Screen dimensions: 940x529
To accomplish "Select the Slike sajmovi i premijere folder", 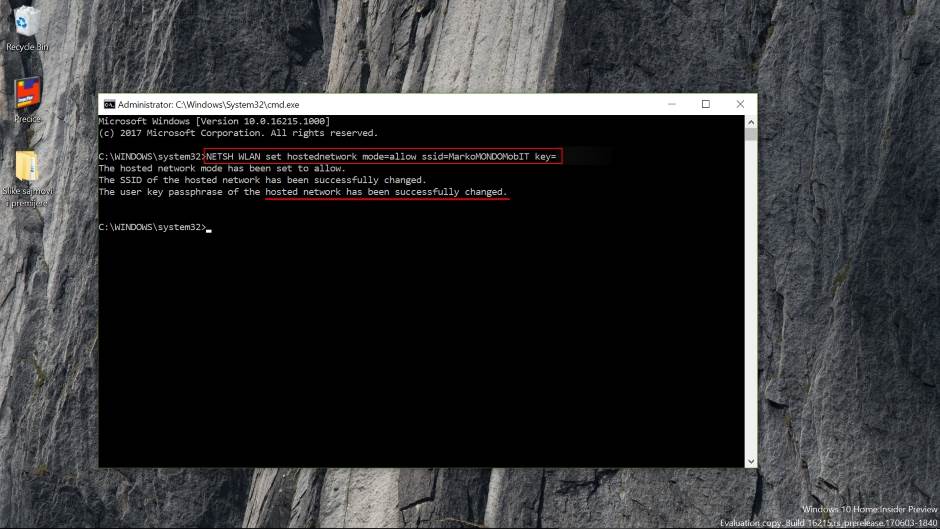I will pos(27,167).
